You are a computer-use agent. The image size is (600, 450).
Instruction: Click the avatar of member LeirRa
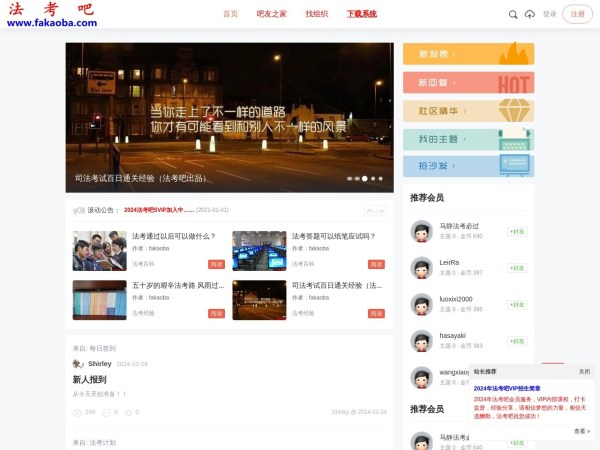(x=421, y=267)
